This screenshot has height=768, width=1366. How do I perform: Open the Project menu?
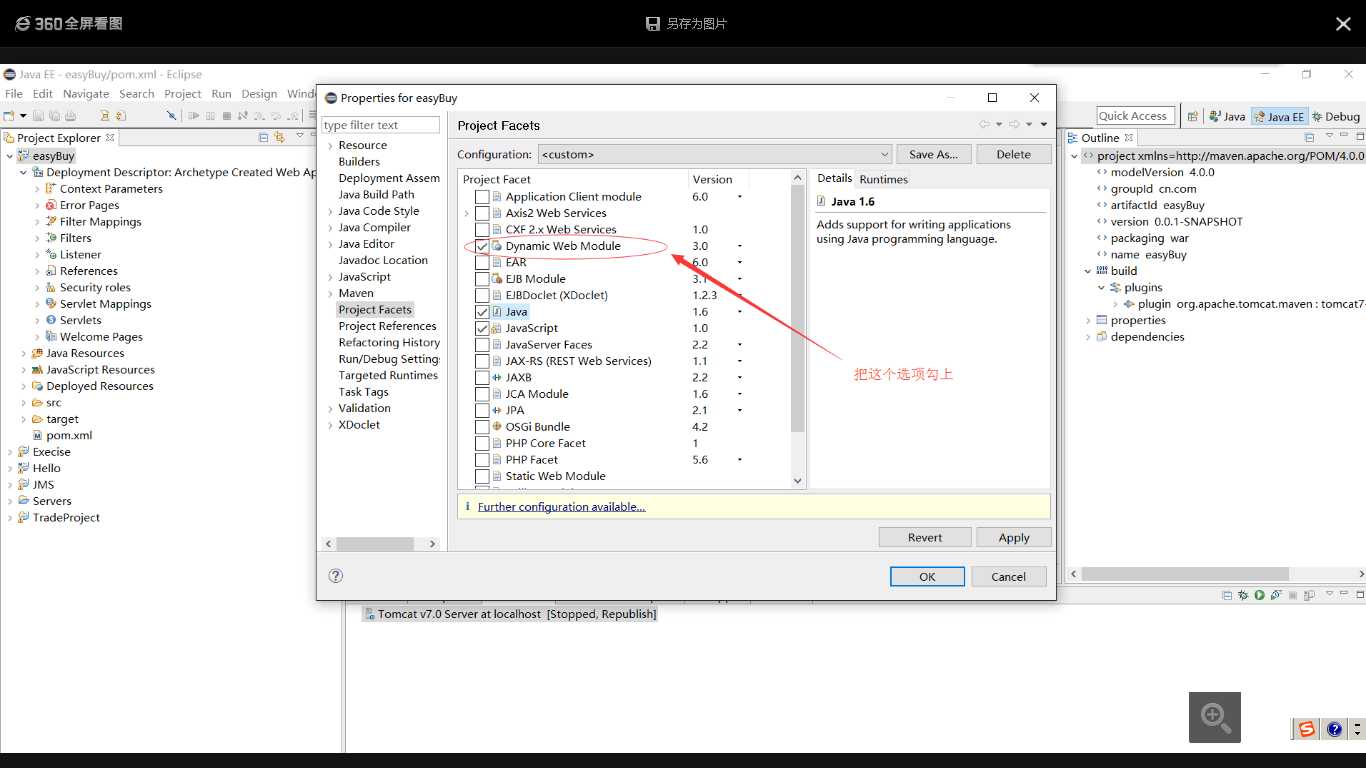coord(183,94)
